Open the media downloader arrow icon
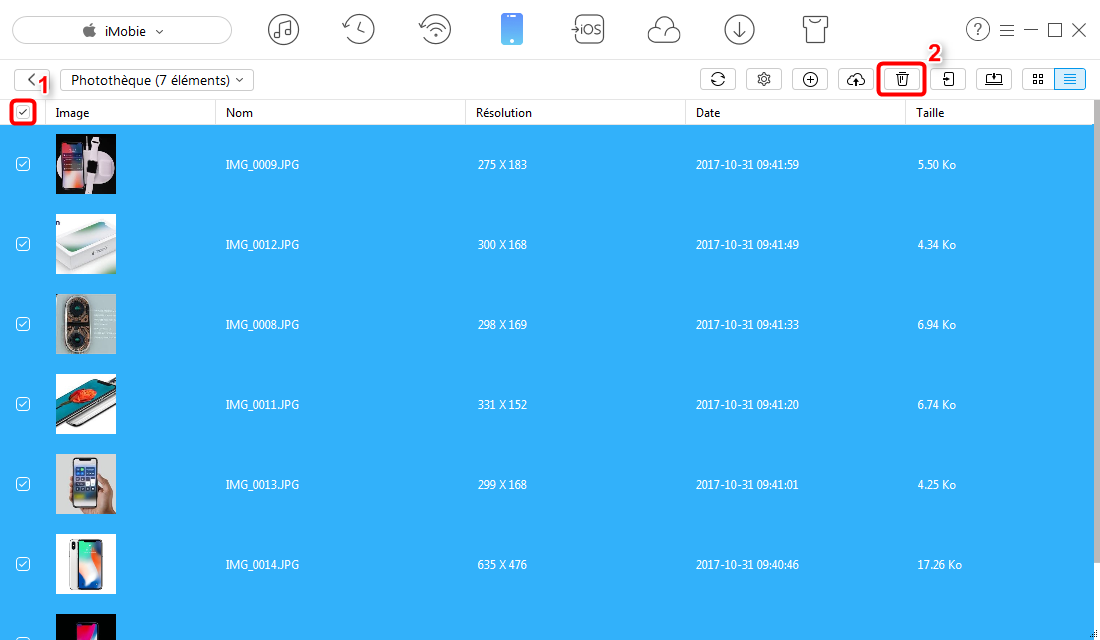Viewport: 1100px width, 640px height. [739, 30]
